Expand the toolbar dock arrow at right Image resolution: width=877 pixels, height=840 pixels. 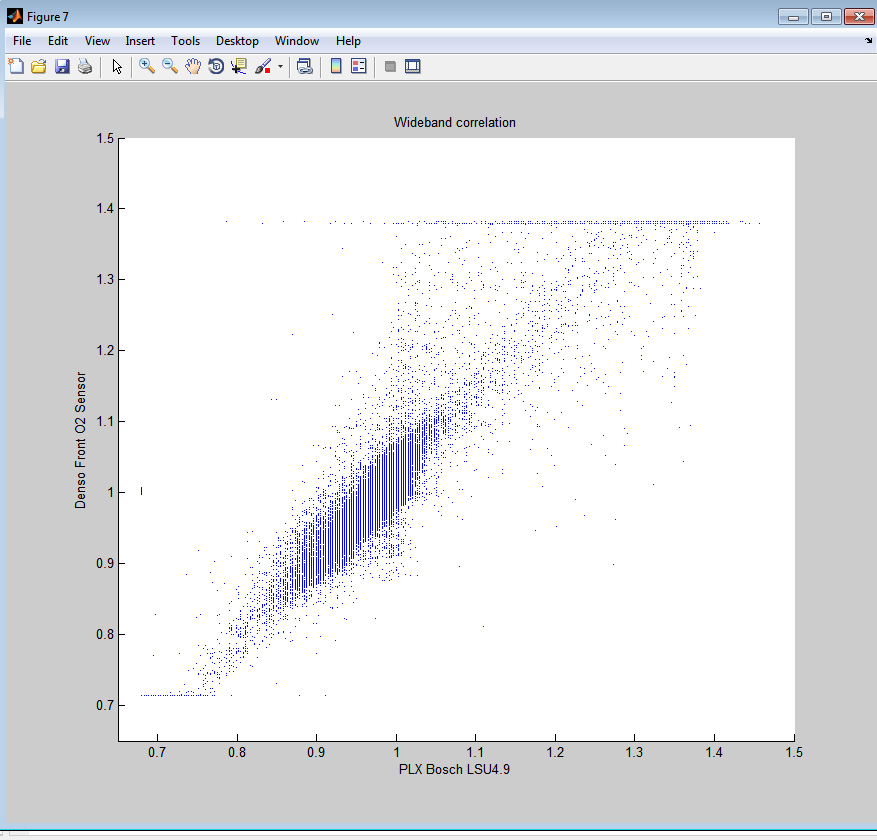[867, 41]
